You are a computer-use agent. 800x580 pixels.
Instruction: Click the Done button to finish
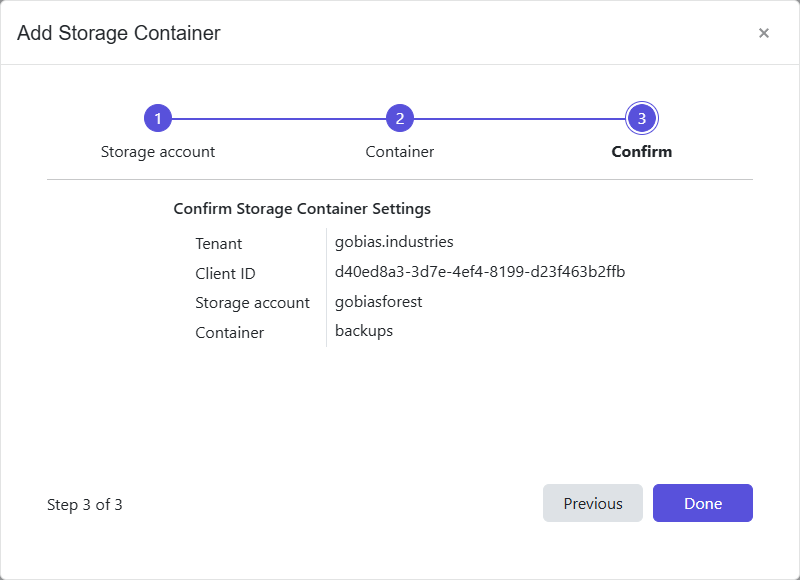702,503
